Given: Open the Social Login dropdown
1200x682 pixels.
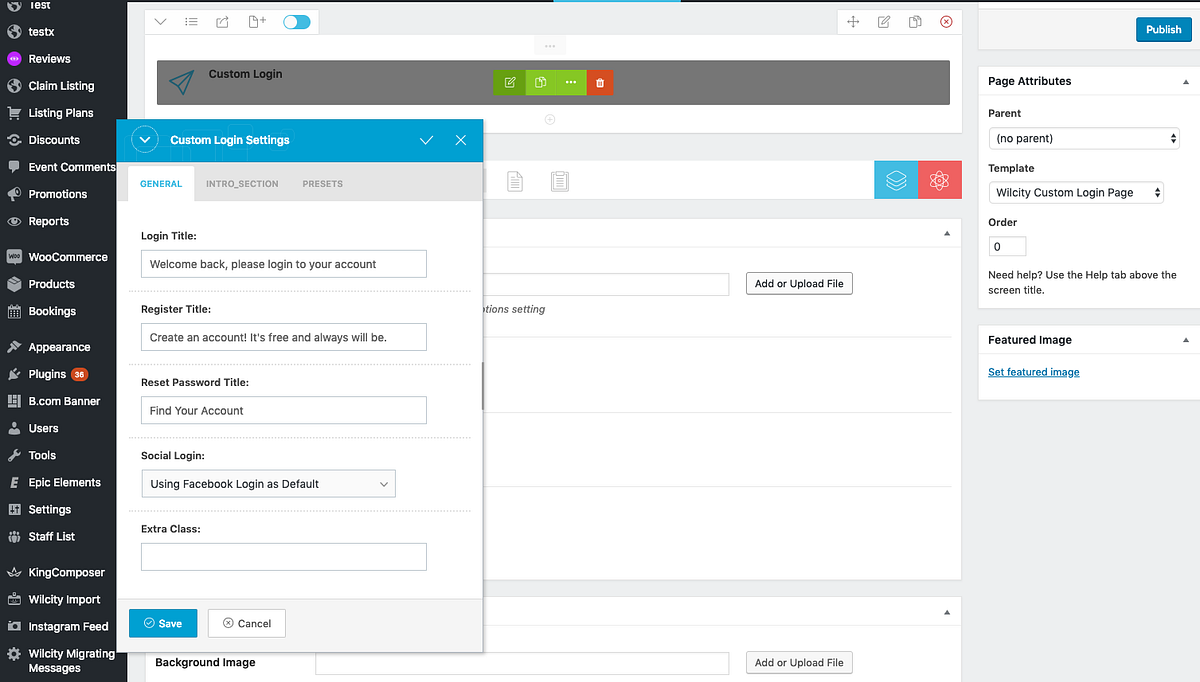Looking at the screenshot, I should click(x=268, y=483).
